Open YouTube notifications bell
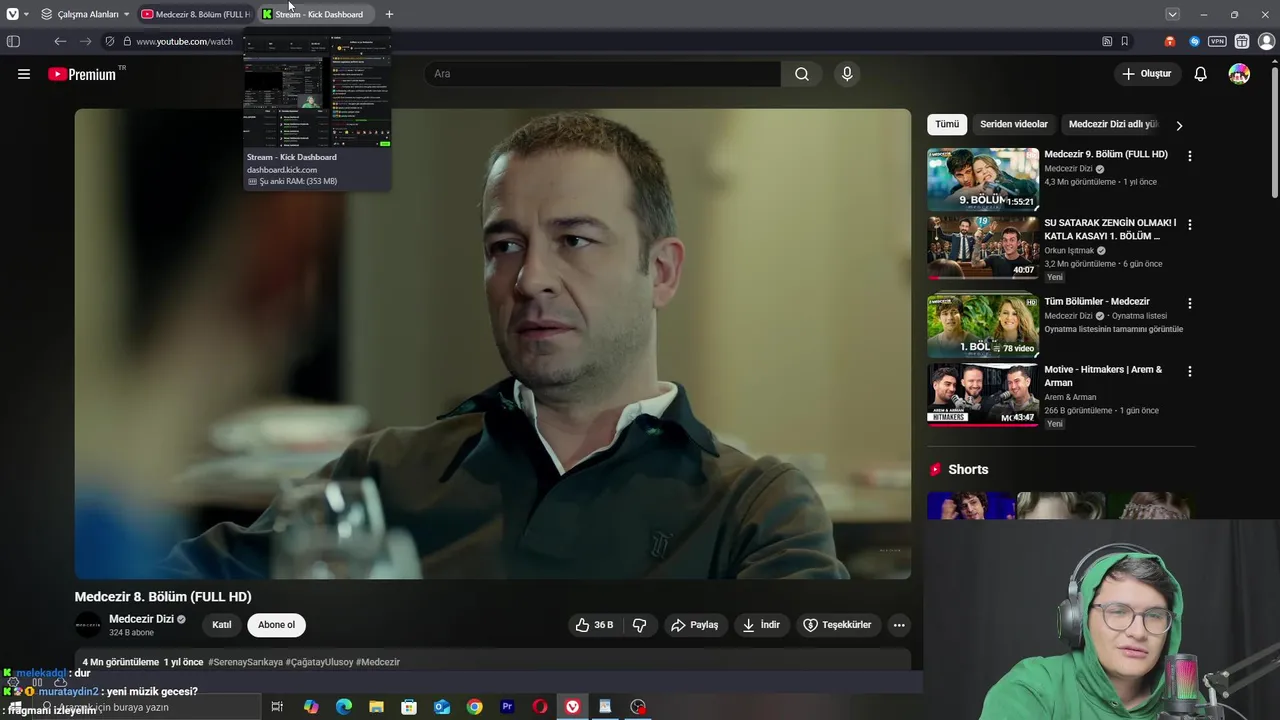 [x=1201, y=74]
